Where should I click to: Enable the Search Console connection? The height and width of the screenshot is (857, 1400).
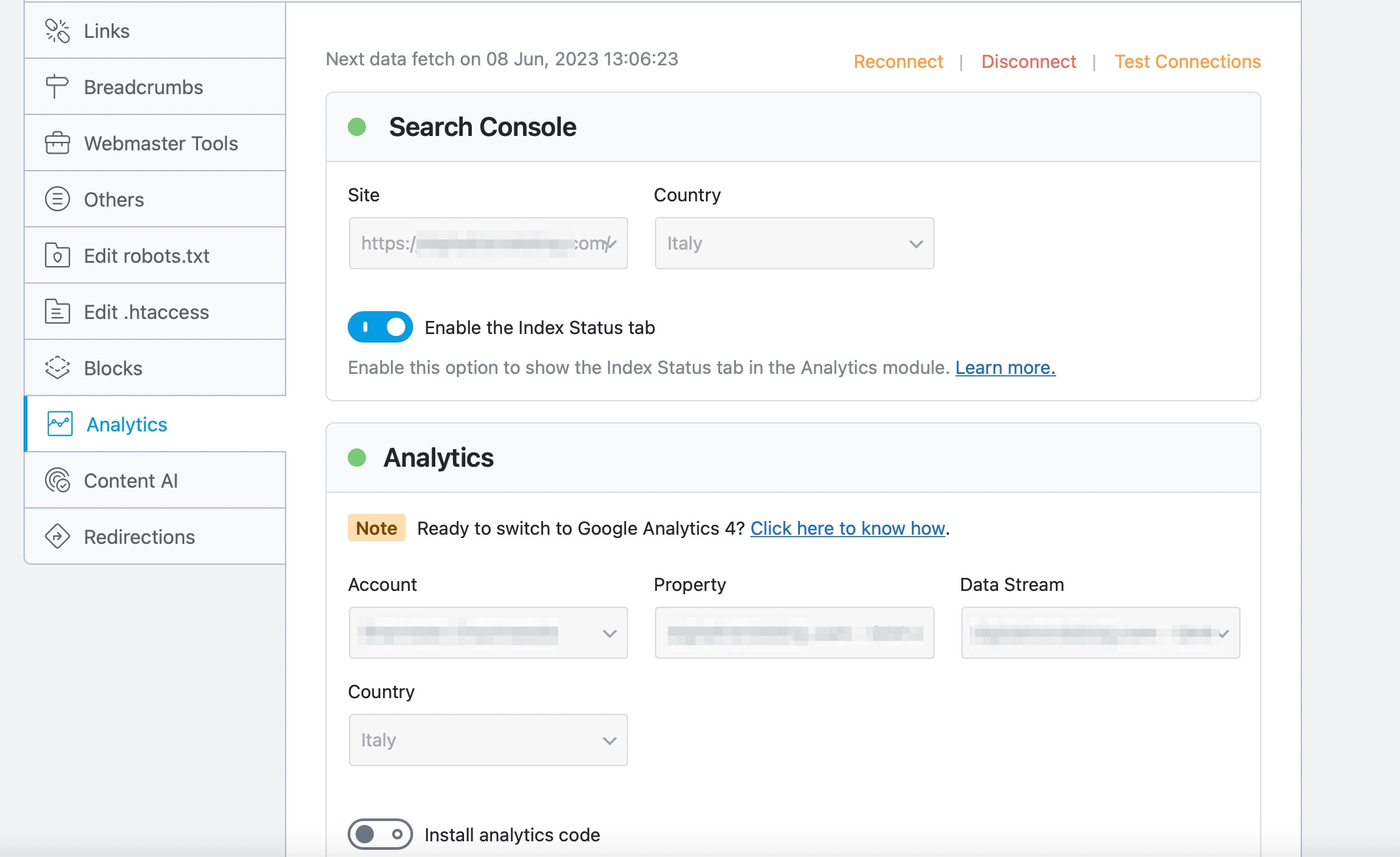tap(357, 126)
